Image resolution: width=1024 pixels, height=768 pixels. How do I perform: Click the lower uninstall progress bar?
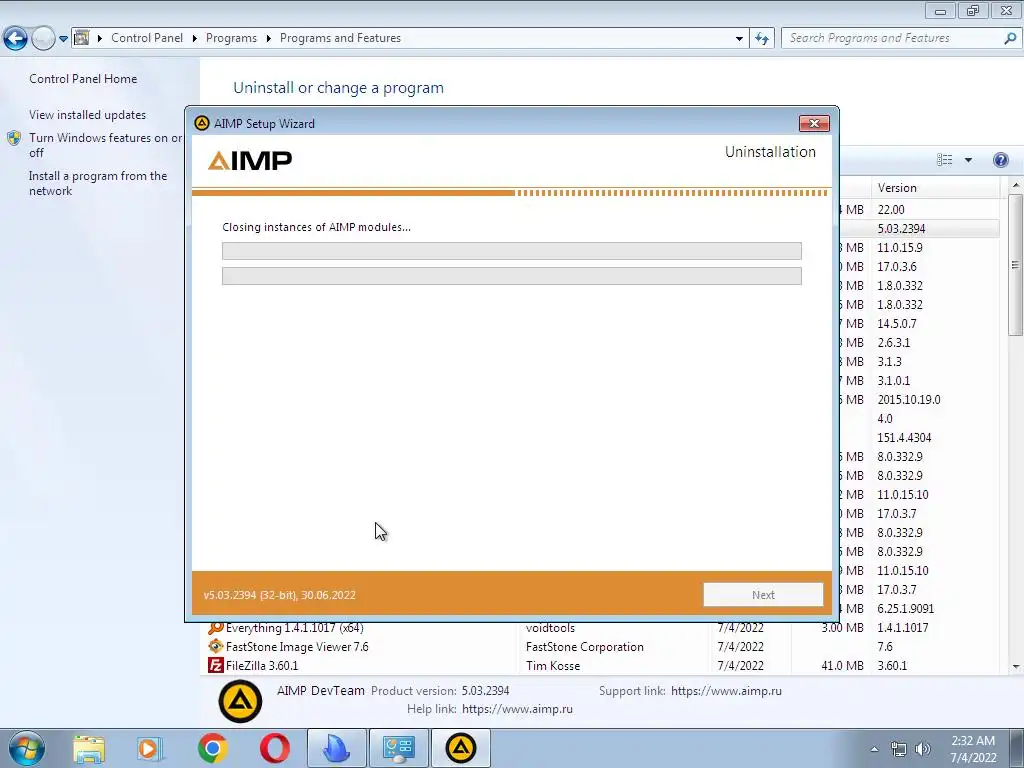click(x=511, y=276)
